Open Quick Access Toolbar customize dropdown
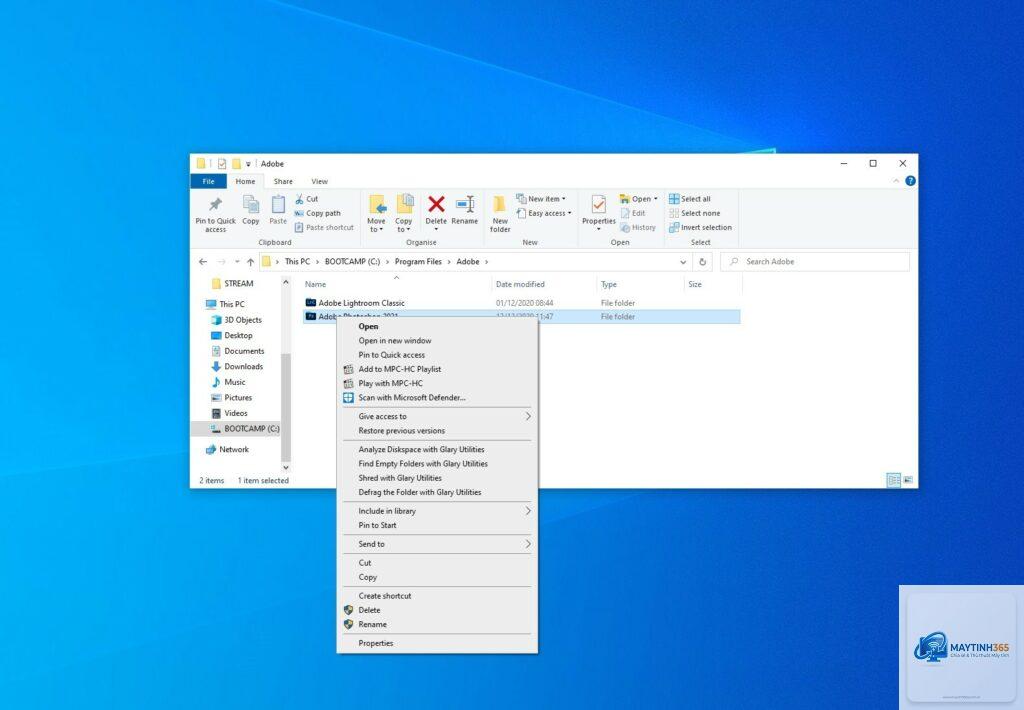The width and height of the screenshot is (1024, 710). tap(248, 164)
